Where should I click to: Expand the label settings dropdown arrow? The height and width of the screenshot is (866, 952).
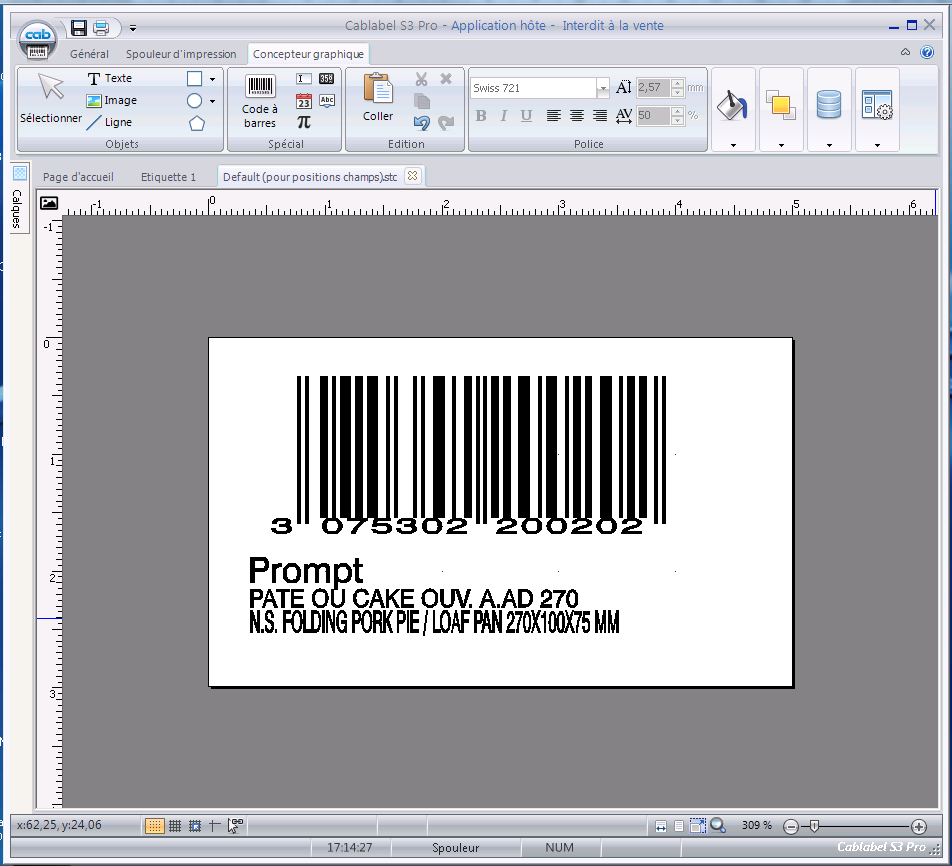pos(877,145)
